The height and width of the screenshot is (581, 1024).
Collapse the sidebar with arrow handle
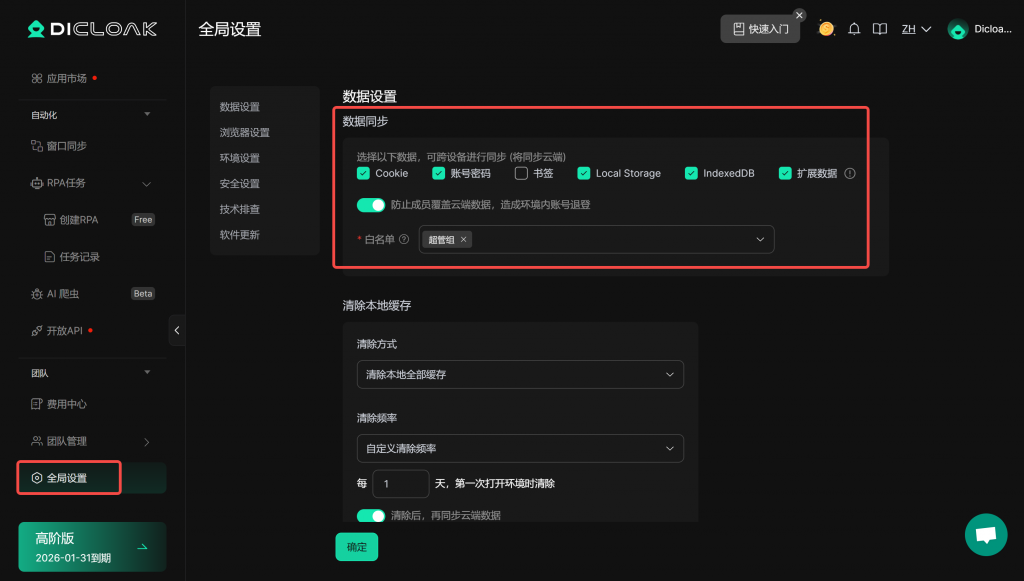pos(177,330)
